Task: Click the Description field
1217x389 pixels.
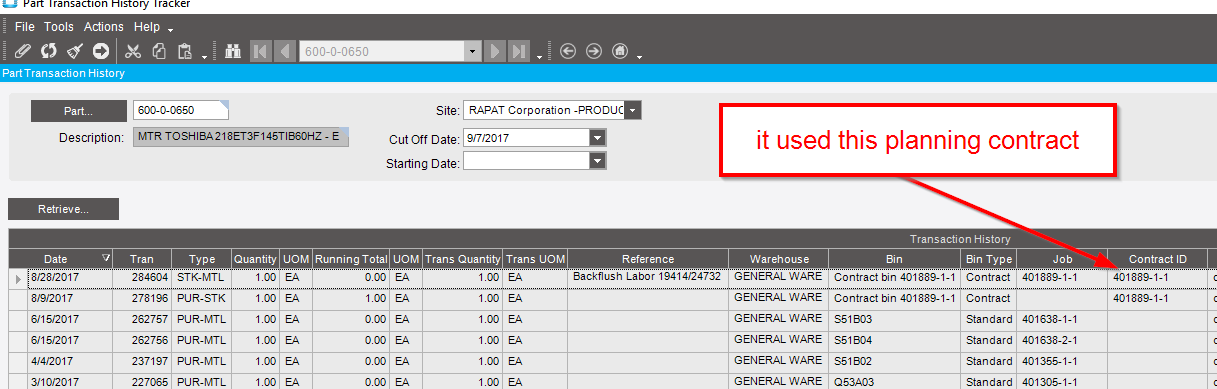Action: coord(241,137)
